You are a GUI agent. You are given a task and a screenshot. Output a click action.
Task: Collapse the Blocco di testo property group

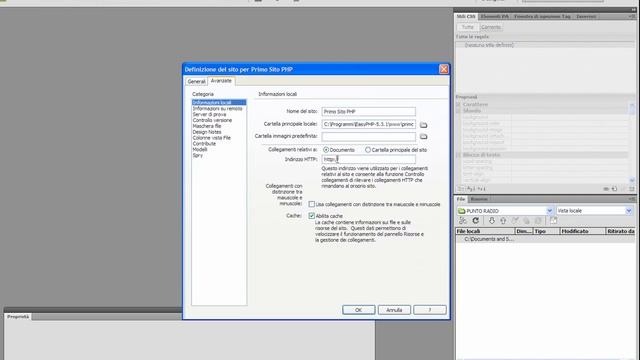(x=458, y=155)
